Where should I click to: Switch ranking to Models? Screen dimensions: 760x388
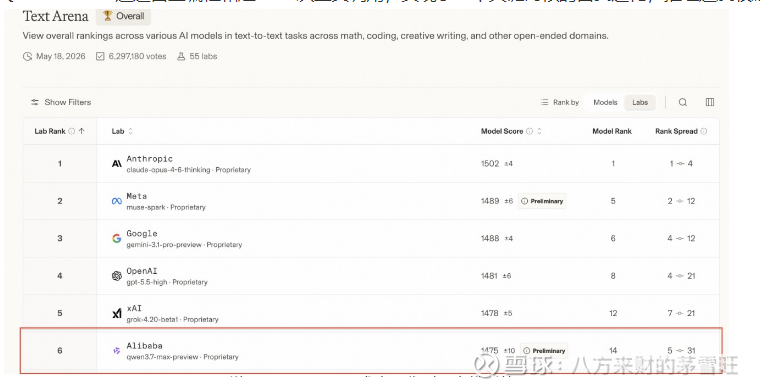coord(605,102)
